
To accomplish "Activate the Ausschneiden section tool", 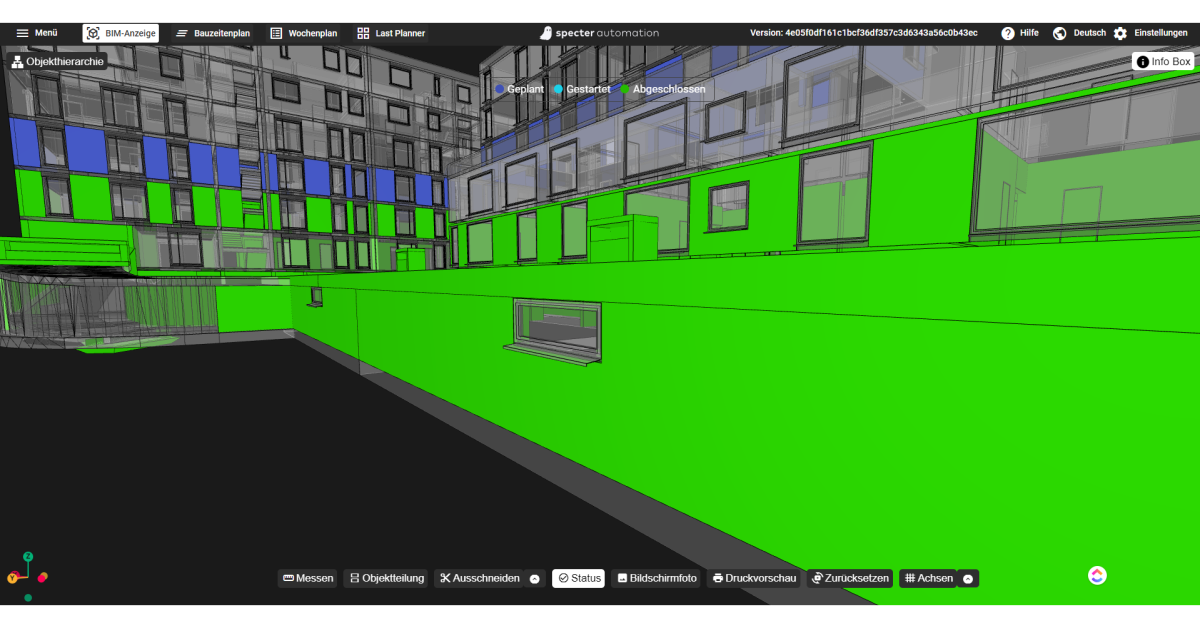I will pyautogui.click(x=479, y=578).
